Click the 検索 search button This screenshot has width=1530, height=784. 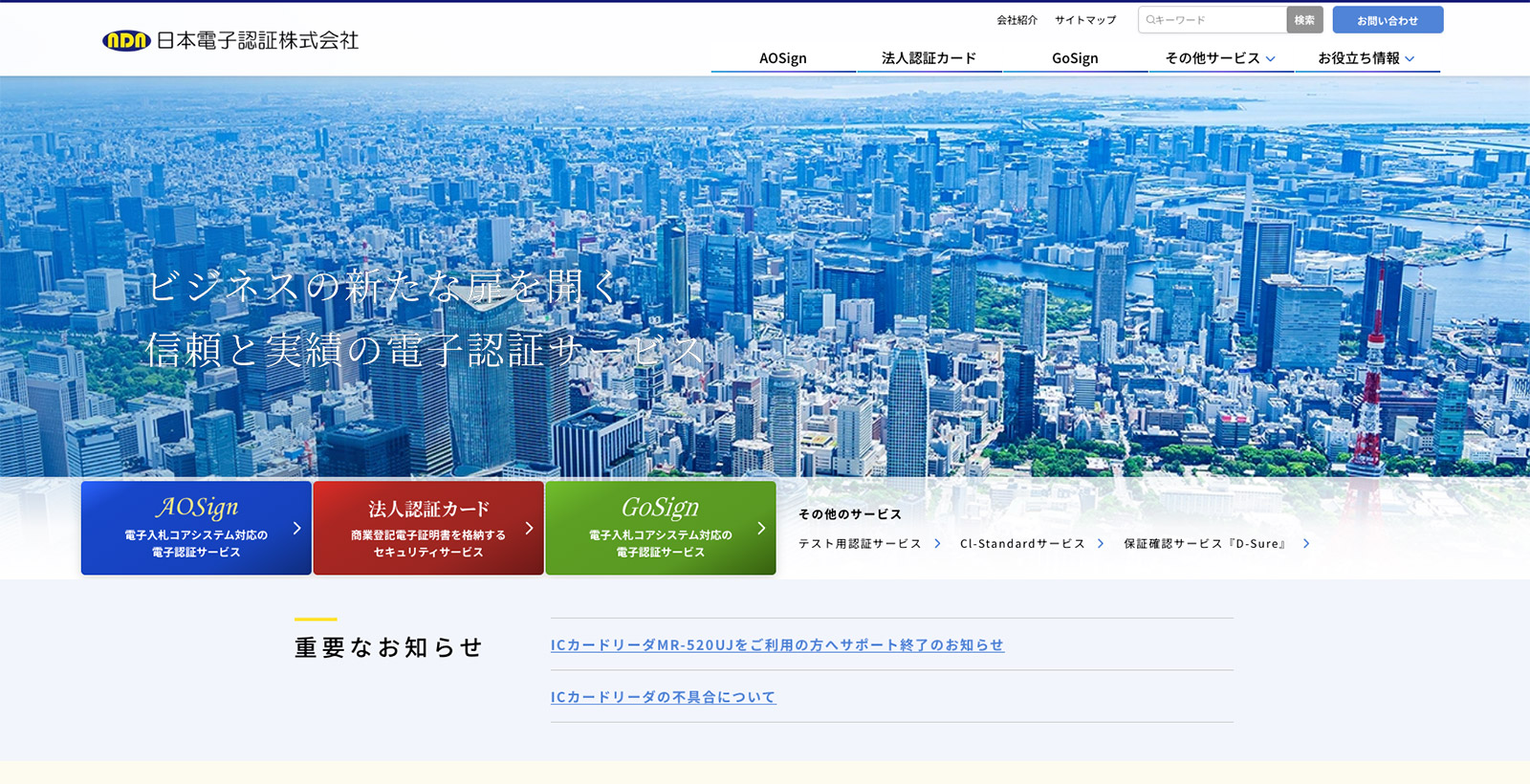tap(1304, 20)
